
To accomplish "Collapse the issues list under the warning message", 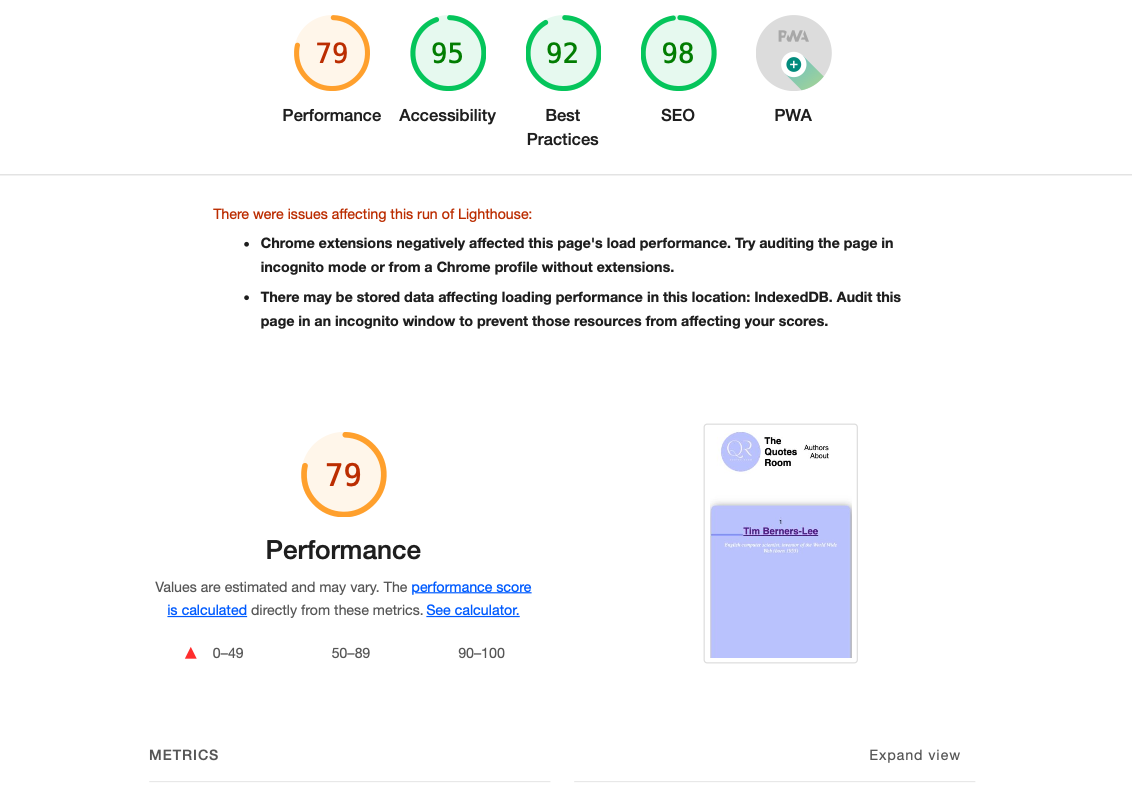I will click(372, 214).
